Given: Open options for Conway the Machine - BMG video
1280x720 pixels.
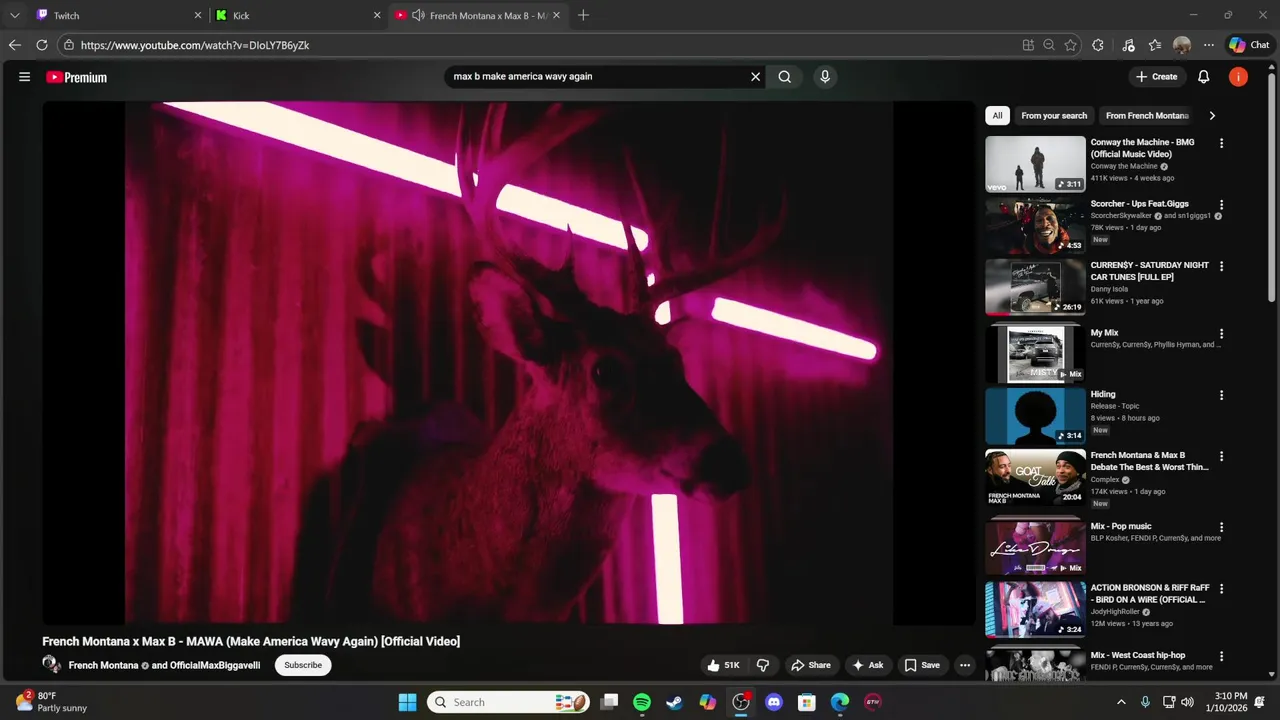Looking at the screenshot, I should point(1221,143).
